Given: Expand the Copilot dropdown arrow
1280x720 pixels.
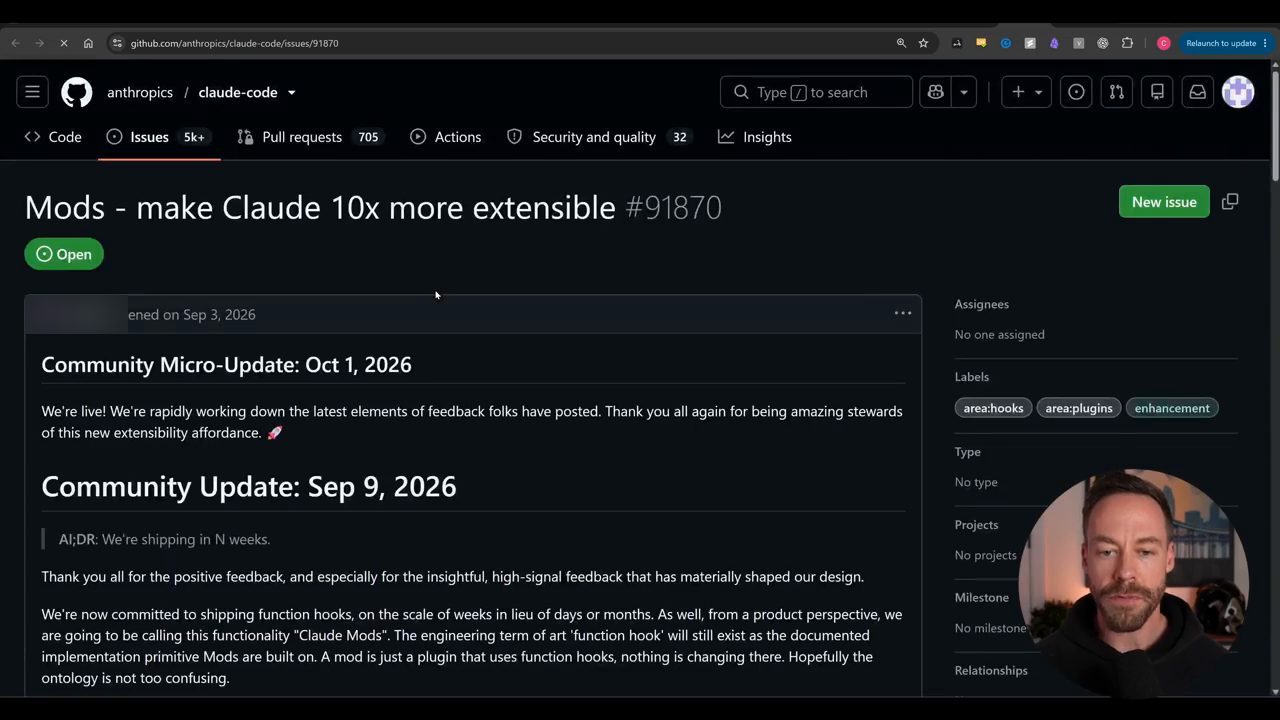Looking at the screenshot, I should click(x=964, y=92).
